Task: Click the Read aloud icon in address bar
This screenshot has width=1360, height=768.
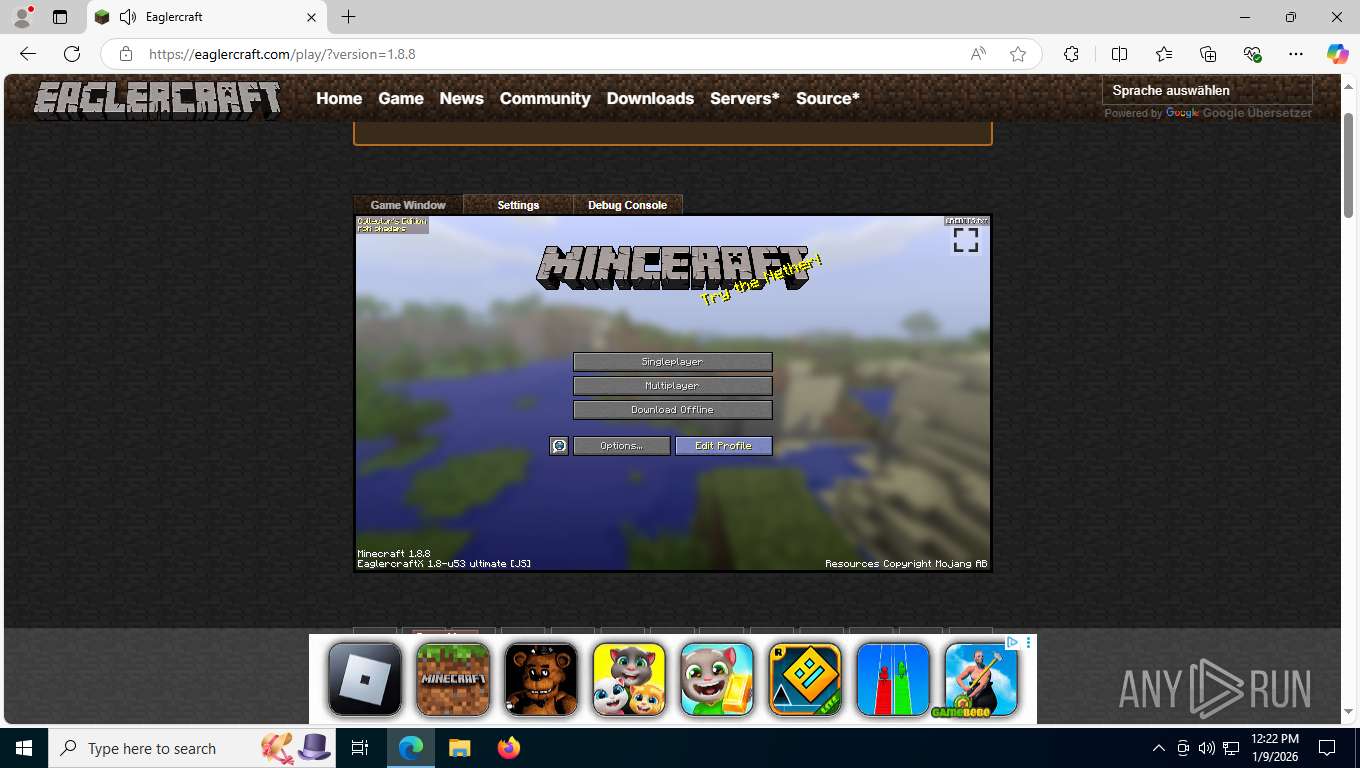Action: 978,54
